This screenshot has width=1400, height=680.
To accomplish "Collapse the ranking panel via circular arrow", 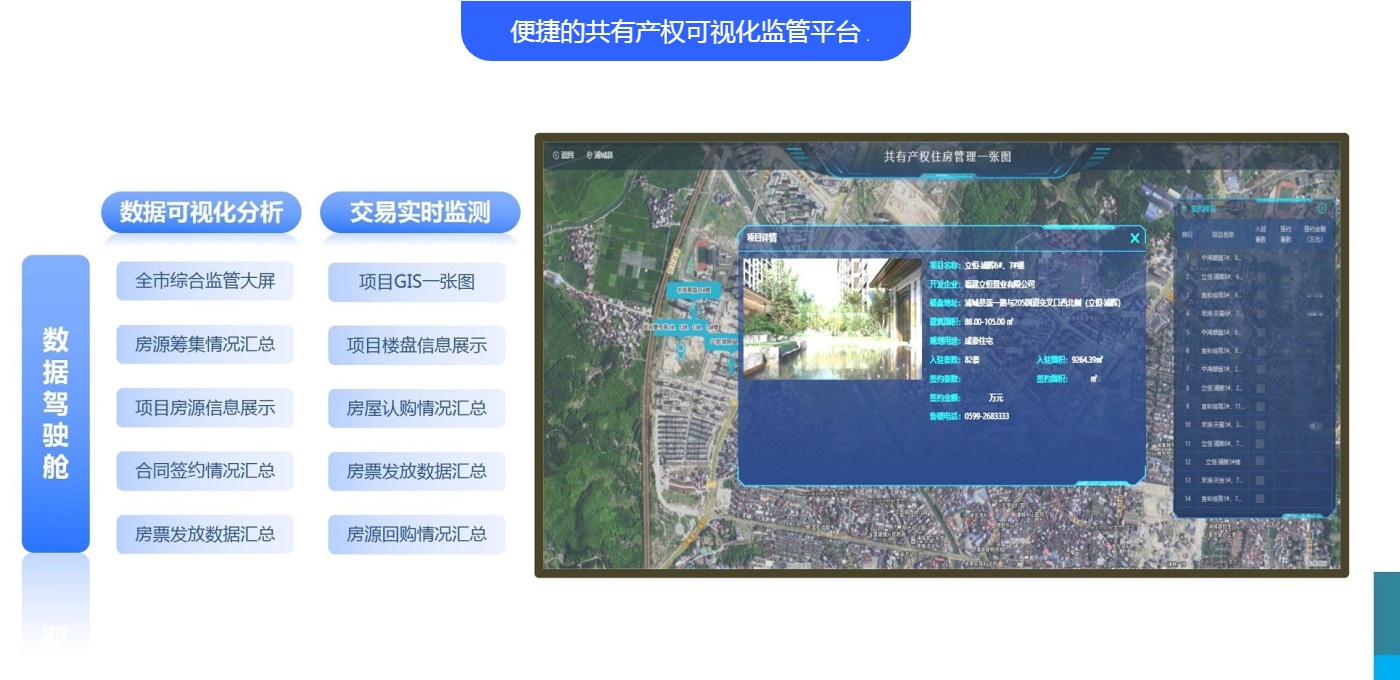I will (1321, 209).
